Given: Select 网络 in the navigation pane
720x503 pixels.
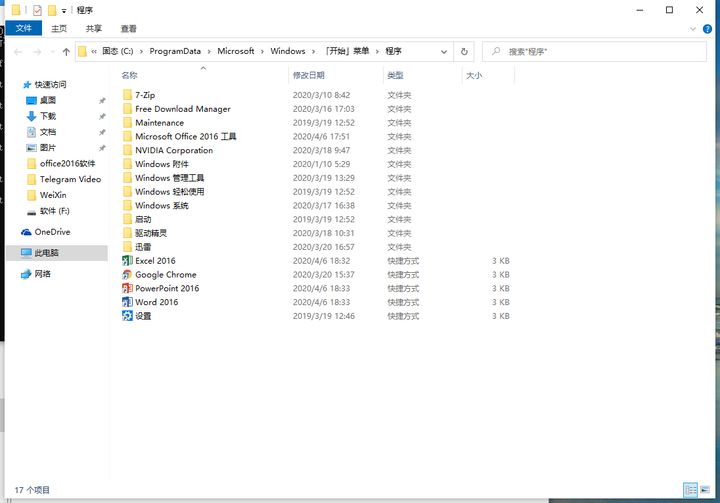Looking at the screenshot, I should click(x=42, y=274).
